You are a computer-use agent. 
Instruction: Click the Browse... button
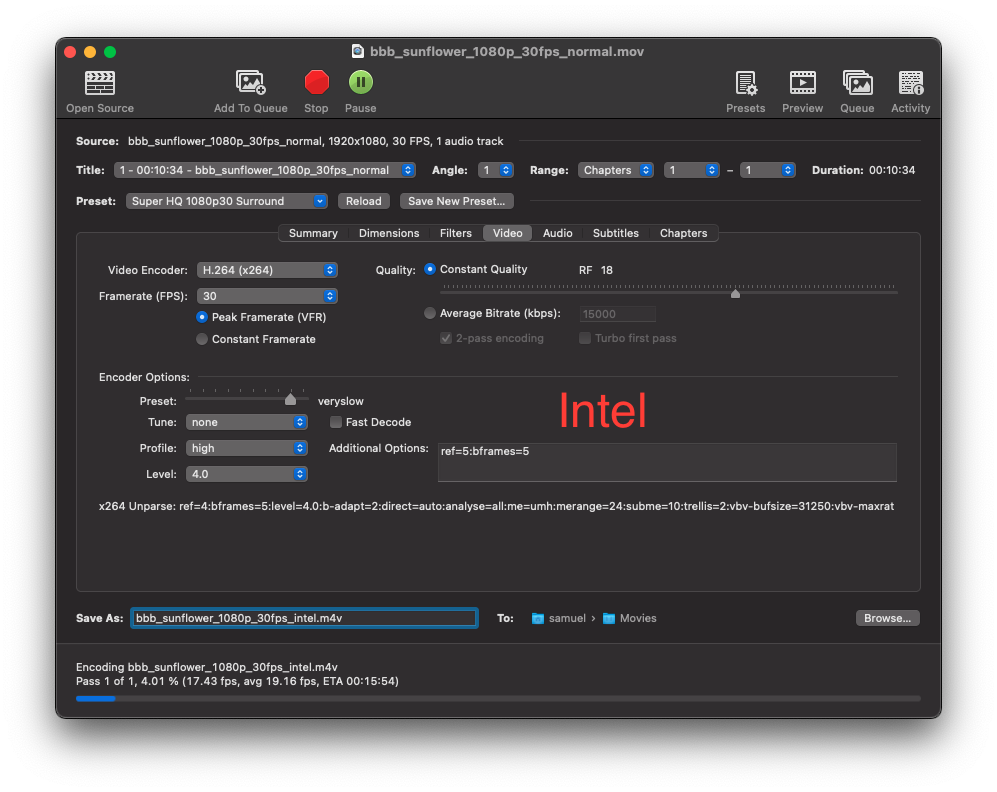[888, 618]
